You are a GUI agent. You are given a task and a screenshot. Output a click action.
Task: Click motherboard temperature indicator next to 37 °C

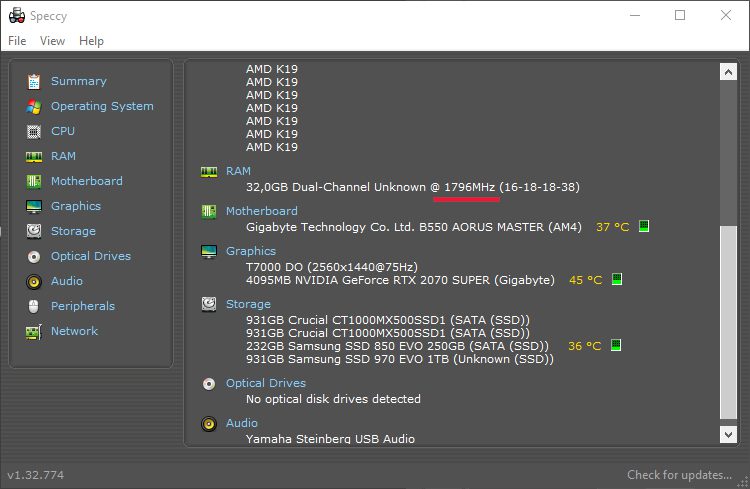click(644, 227)
